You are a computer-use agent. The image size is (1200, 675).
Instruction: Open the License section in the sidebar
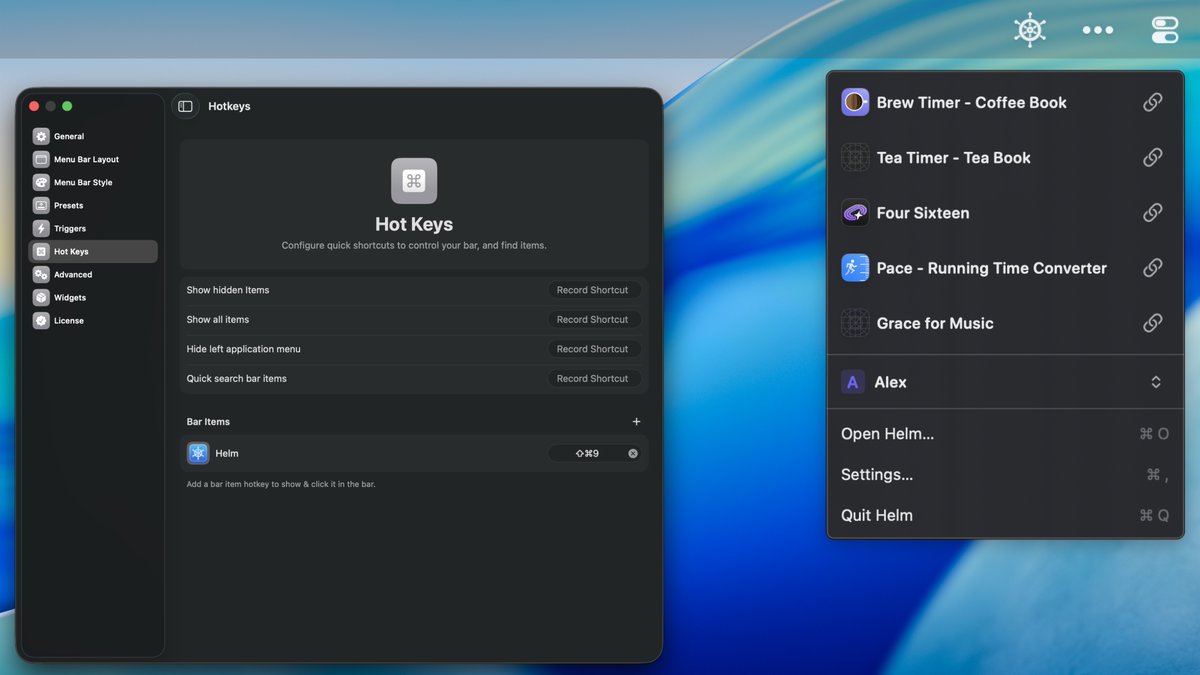point(68,320)
